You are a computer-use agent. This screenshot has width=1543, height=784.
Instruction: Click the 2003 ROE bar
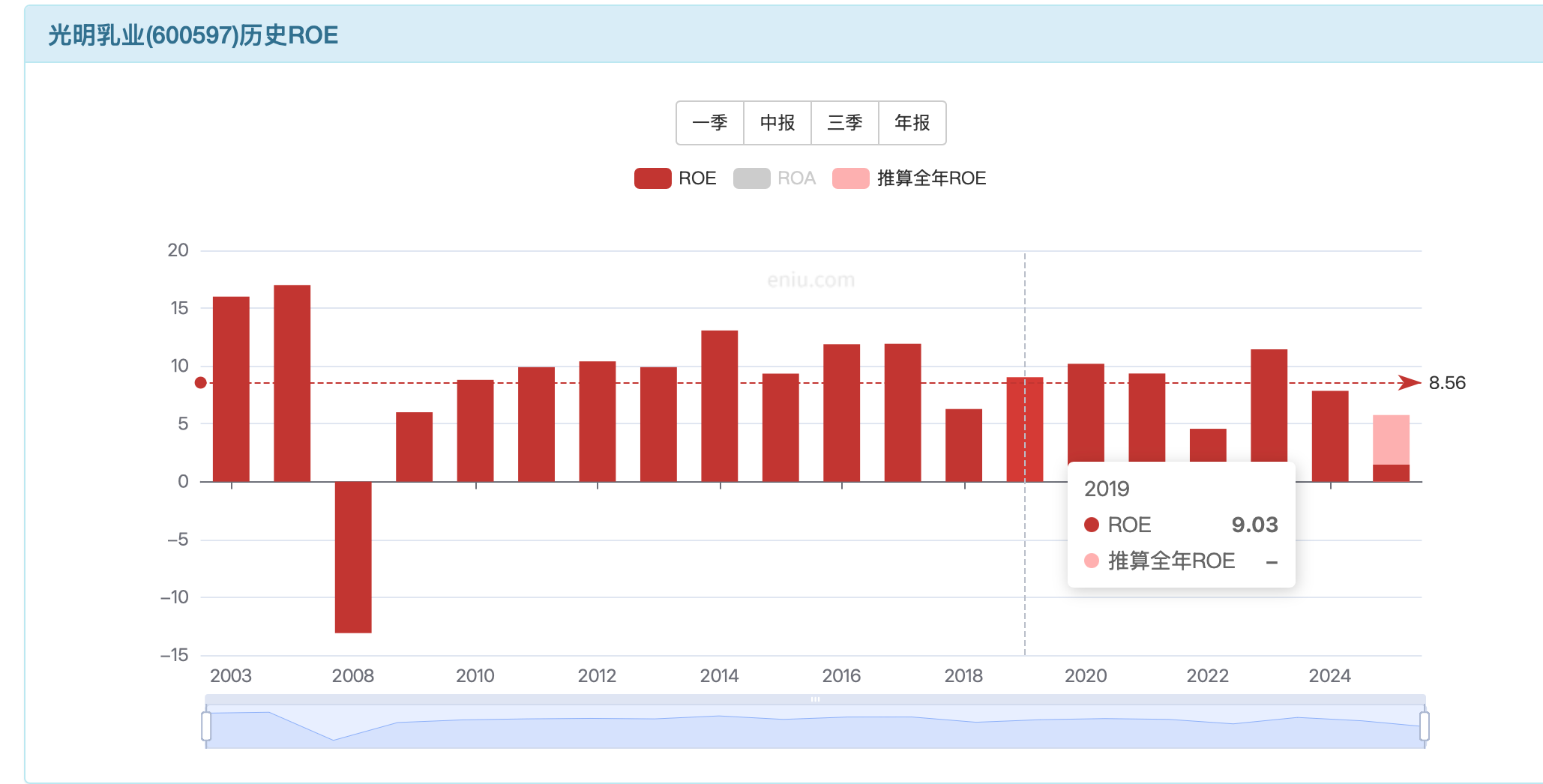click(x=231, y=389)
